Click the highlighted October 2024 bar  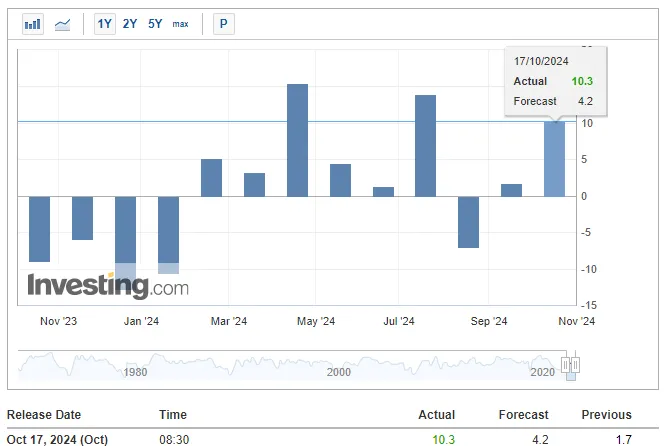pos(554,158)
